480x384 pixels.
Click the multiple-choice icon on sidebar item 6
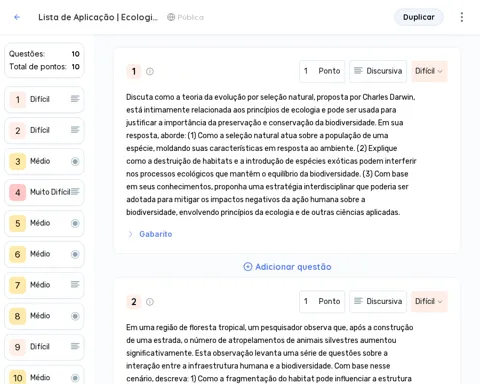click(75, 254)
